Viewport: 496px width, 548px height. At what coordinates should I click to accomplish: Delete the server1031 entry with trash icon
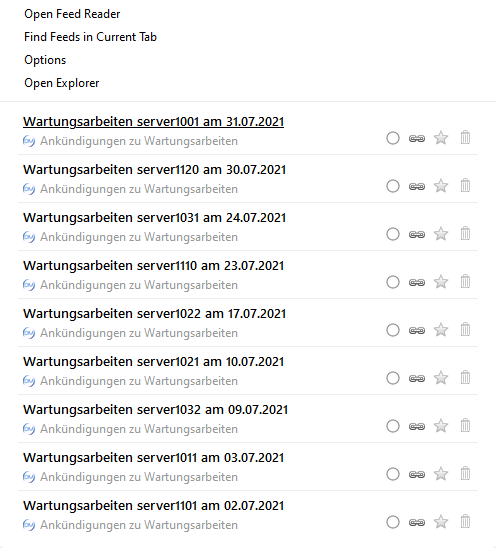coord(465,233)
